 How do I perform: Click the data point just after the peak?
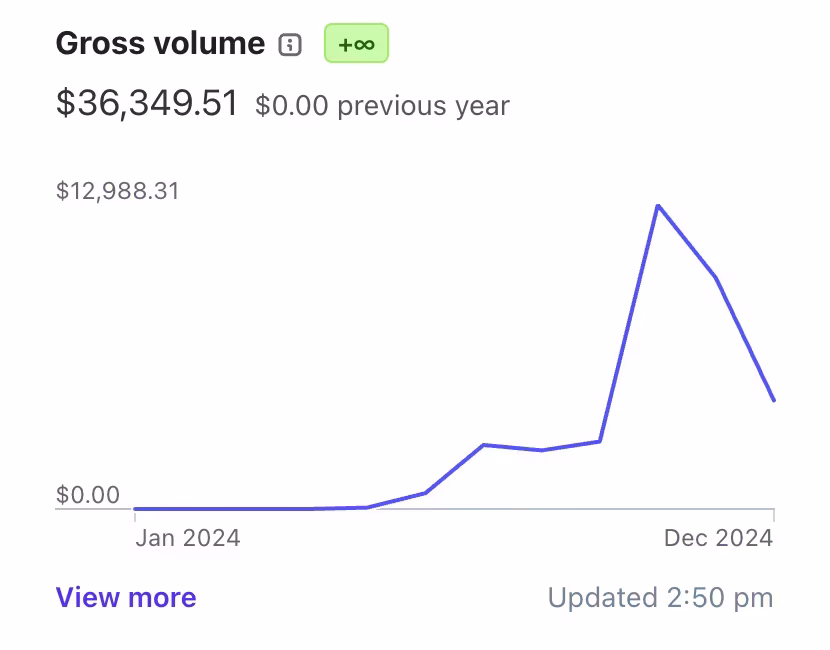(x=716, y=277)
